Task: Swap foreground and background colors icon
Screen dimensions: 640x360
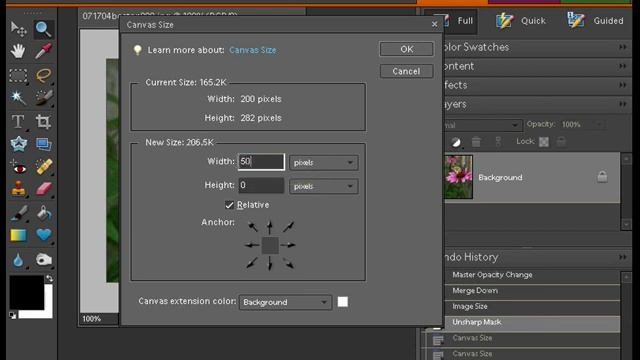Action: [49, 278]
